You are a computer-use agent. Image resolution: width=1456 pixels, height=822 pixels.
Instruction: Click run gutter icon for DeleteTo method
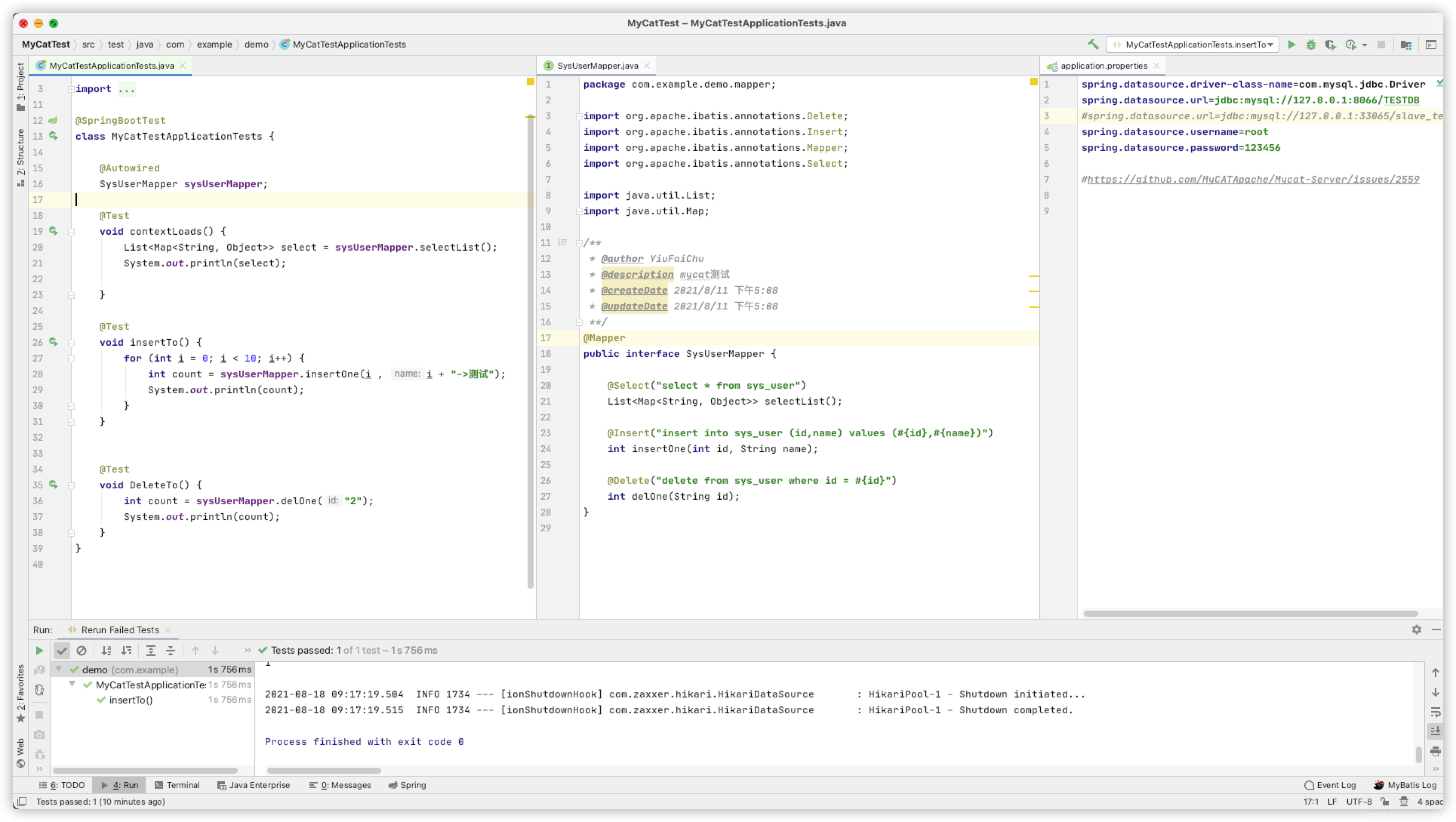coord(53,484)
